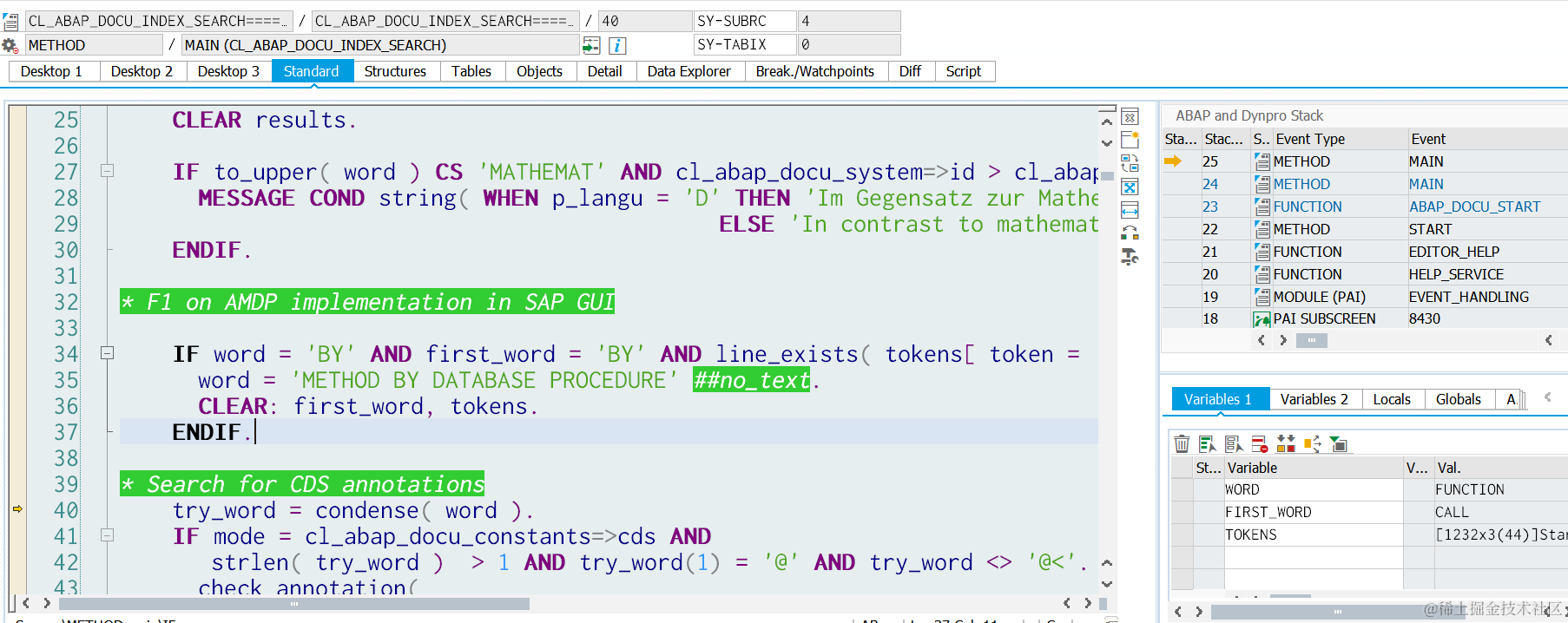
Task: Click the source icon in HELP_SERVICE row
Action: pyautogui.click(x=1262, y=274)
